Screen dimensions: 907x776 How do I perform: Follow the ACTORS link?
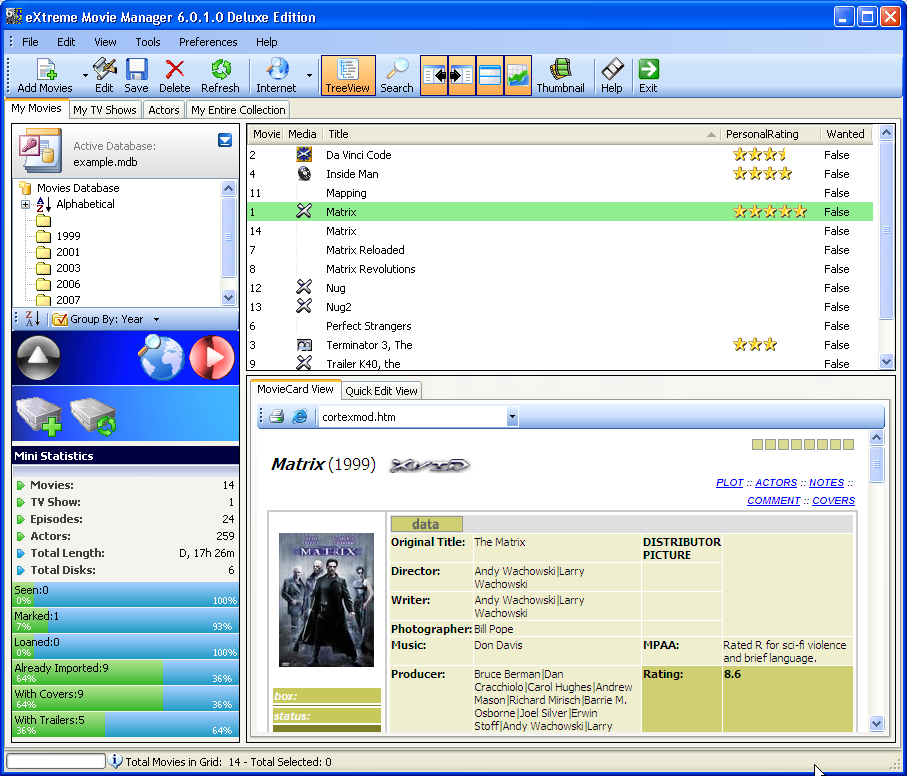click(776, 482)
